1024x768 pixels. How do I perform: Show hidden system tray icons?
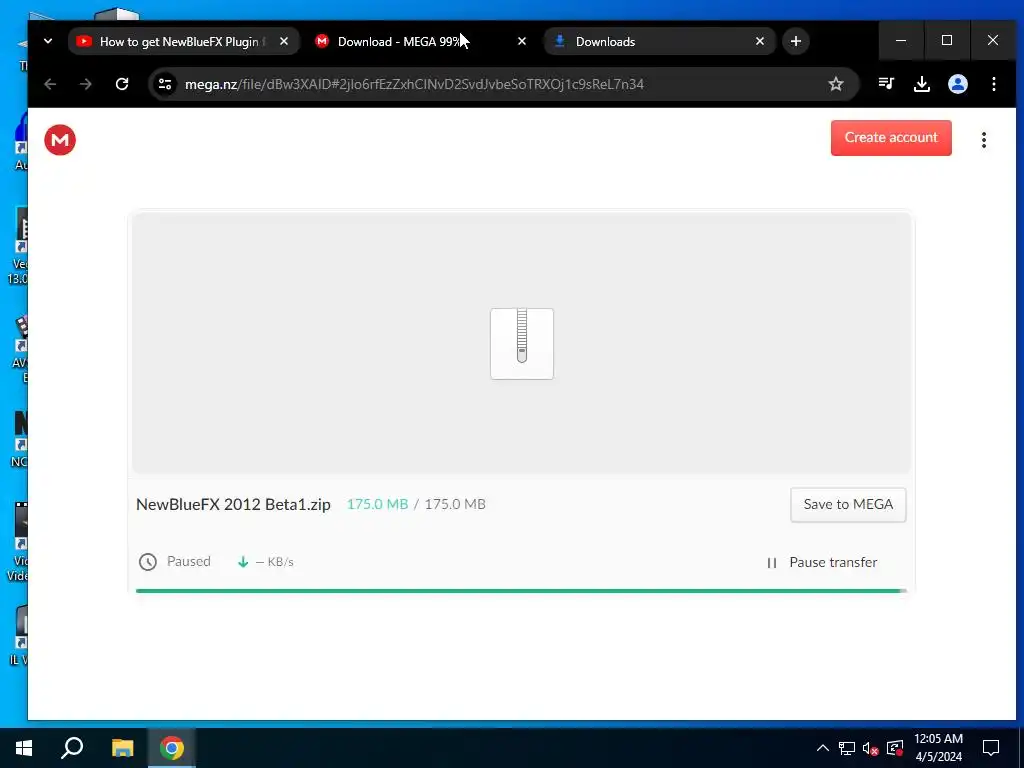tap(823, 748)
